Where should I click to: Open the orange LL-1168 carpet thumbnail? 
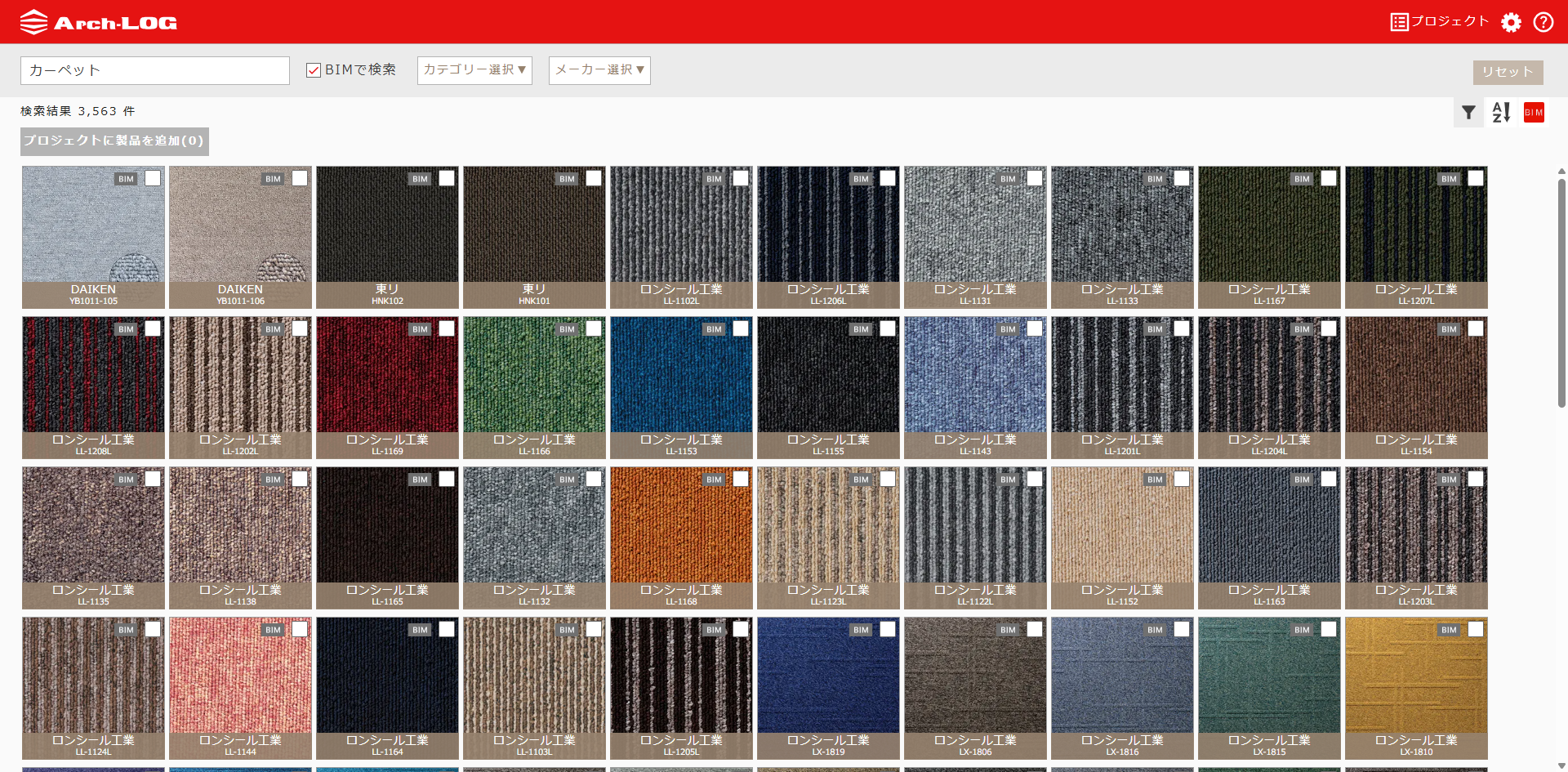click(x=681, y=531)
